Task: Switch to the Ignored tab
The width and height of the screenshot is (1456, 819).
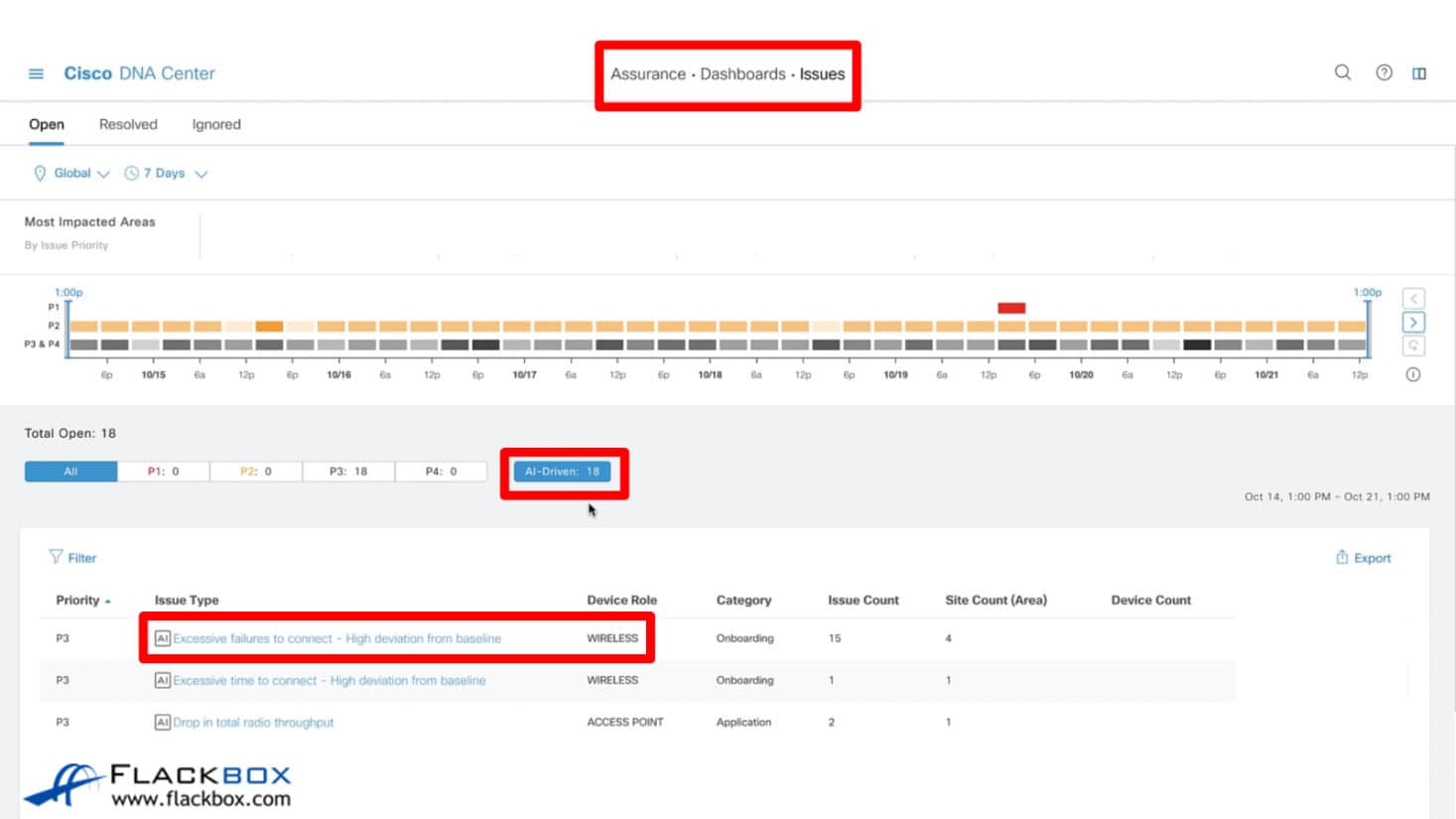Action: click(x=216, y=125)
